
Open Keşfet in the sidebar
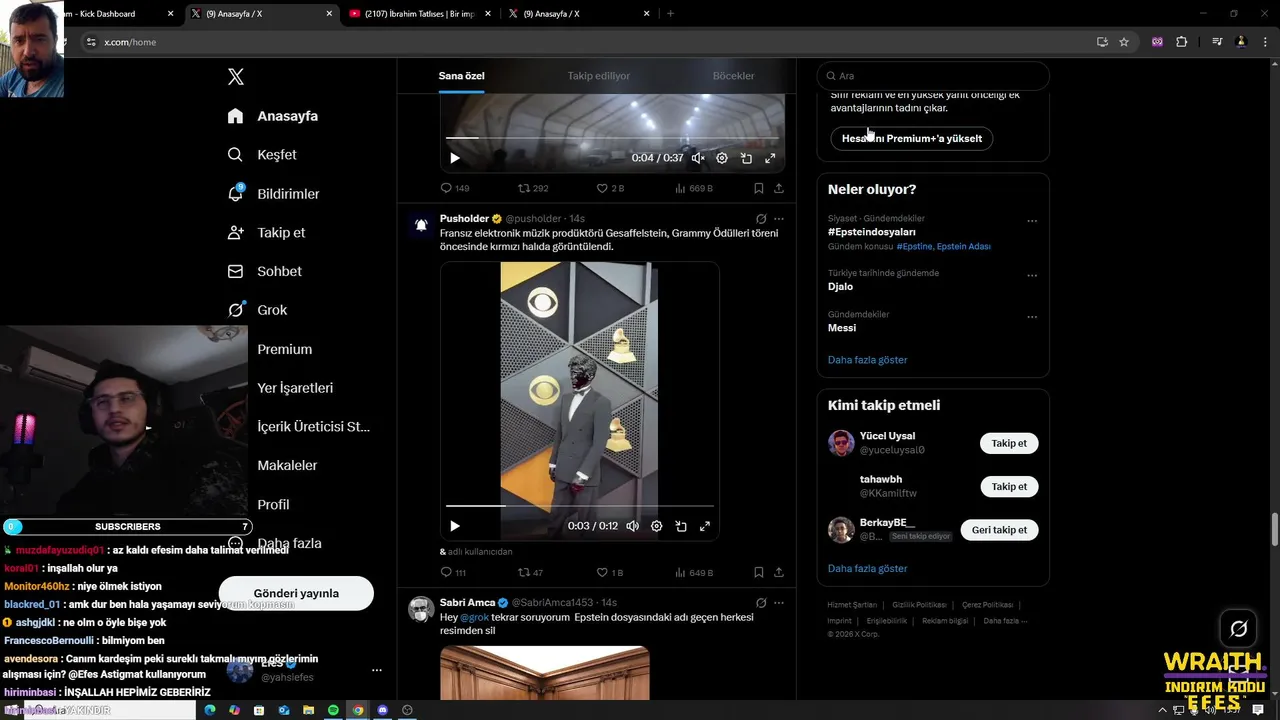(262, 155)
